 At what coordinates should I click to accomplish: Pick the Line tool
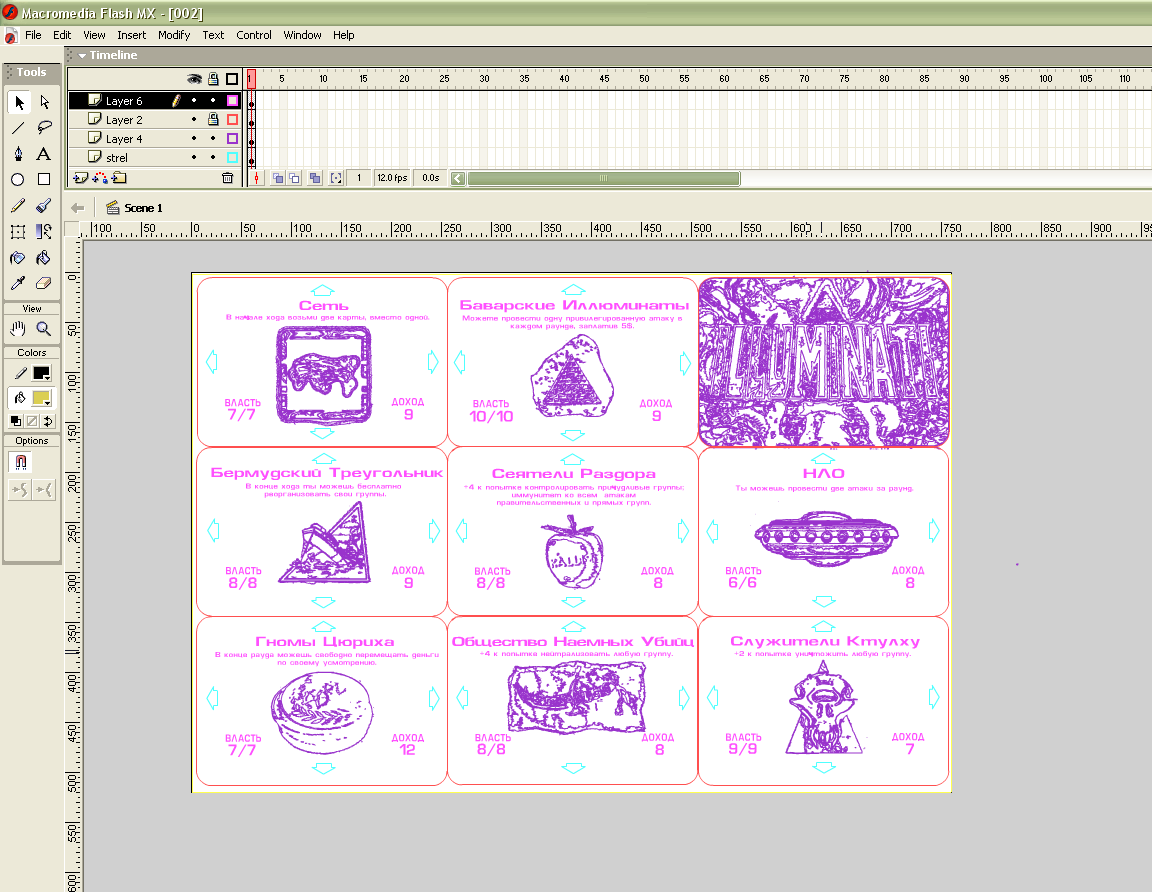click(x=19, y=128)
